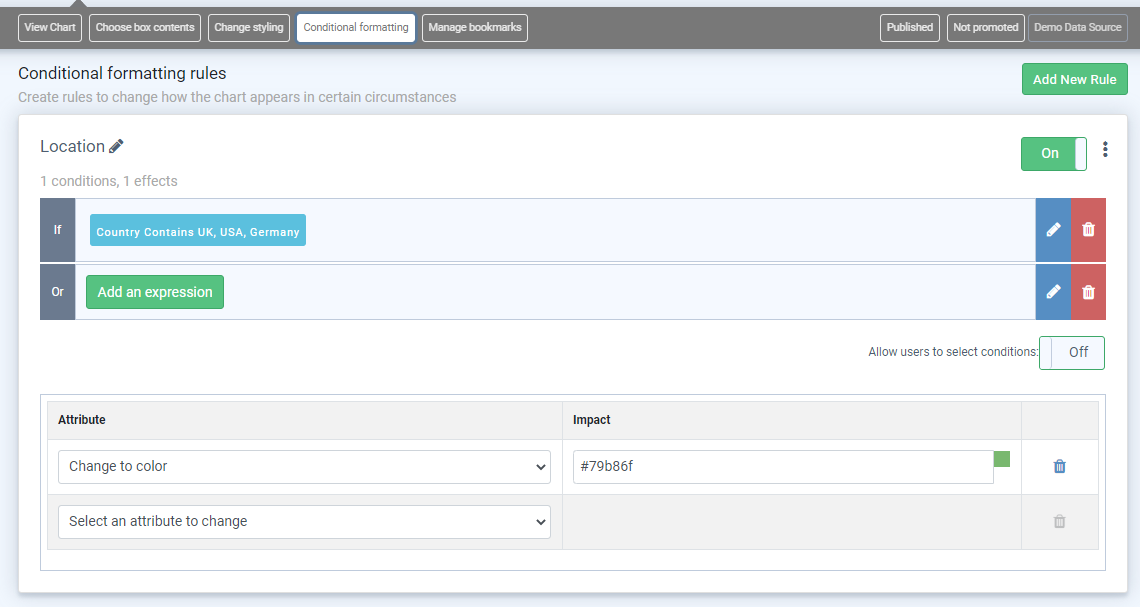The image size is (1140, 607).
Task: Delete the Or condition row
Action: click(1088, 292)
